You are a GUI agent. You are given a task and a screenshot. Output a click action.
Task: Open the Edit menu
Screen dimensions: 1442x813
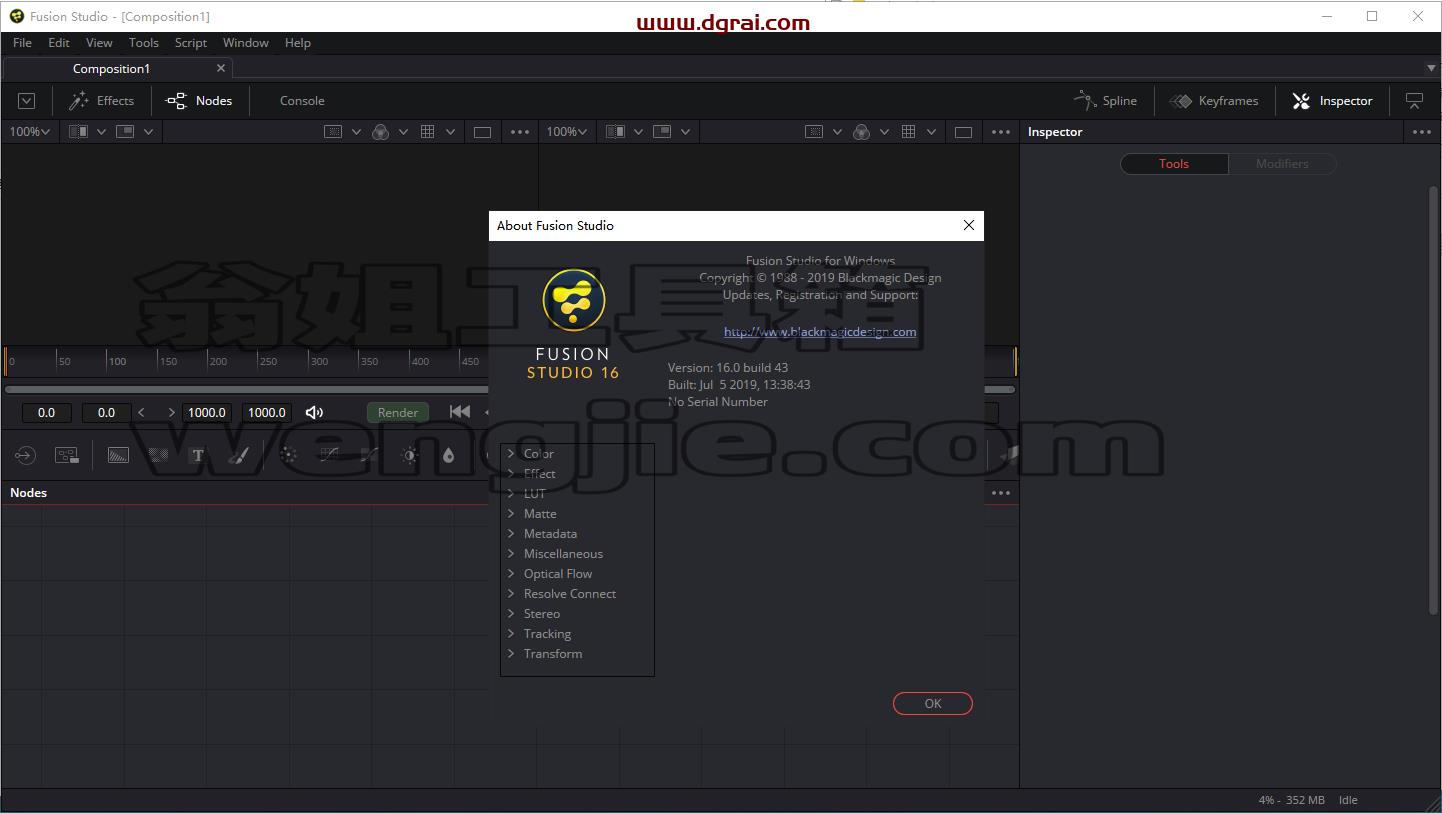pos(59,43)
